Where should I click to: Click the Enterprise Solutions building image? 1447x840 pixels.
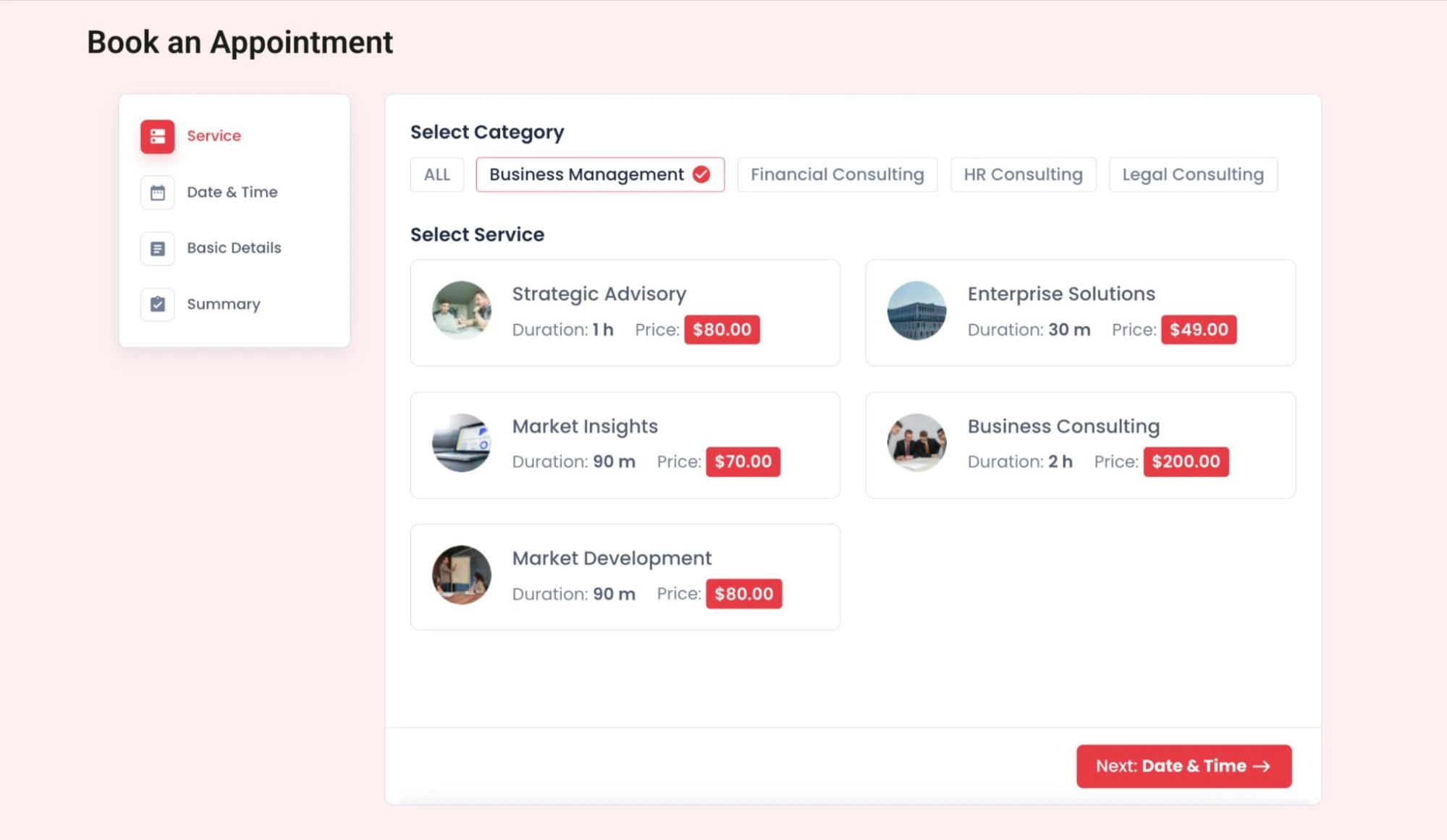point(915,310)
